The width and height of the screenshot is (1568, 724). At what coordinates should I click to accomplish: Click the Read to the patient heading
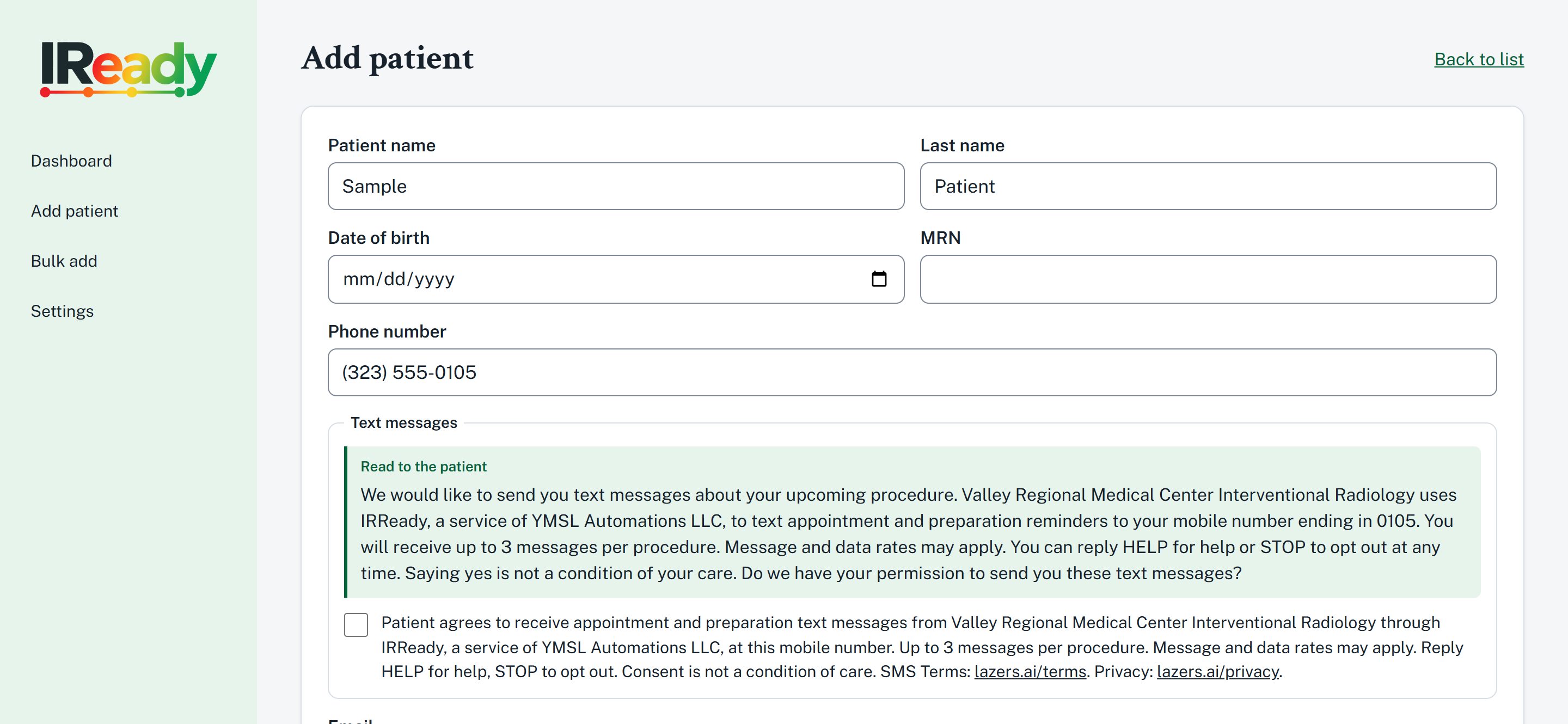423,467
